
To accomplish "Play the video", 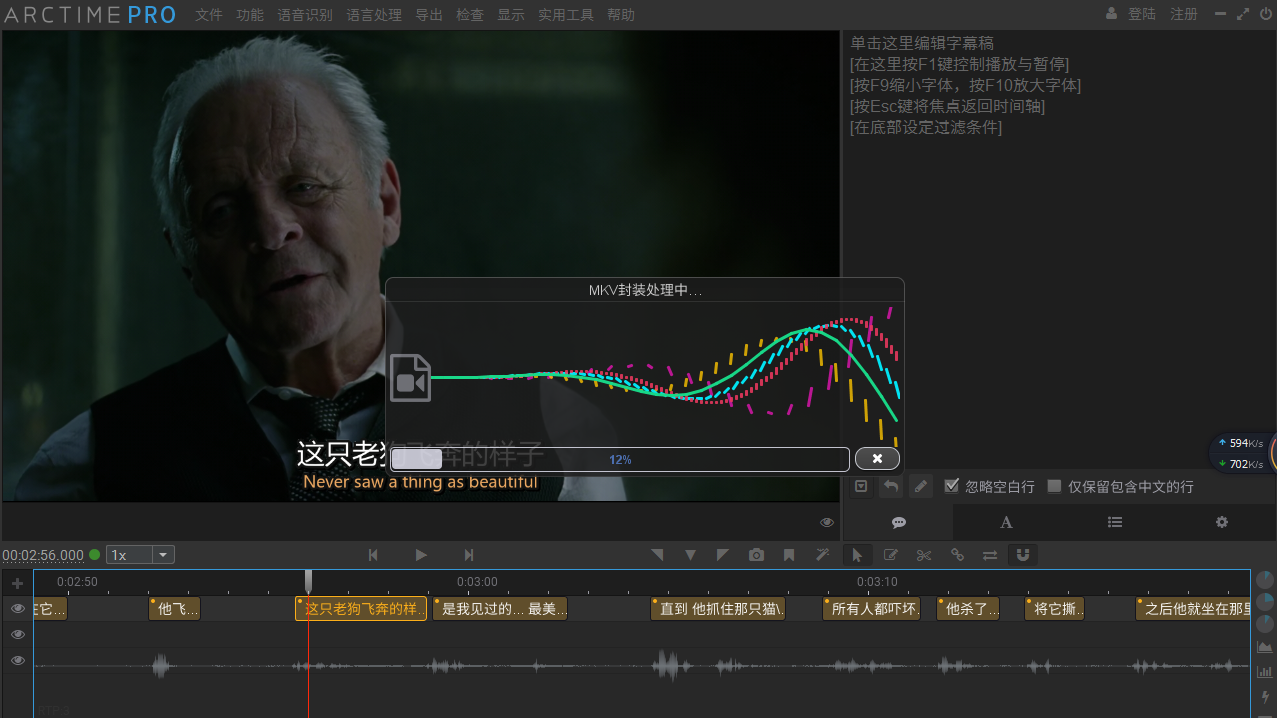I will coord(421,554).
